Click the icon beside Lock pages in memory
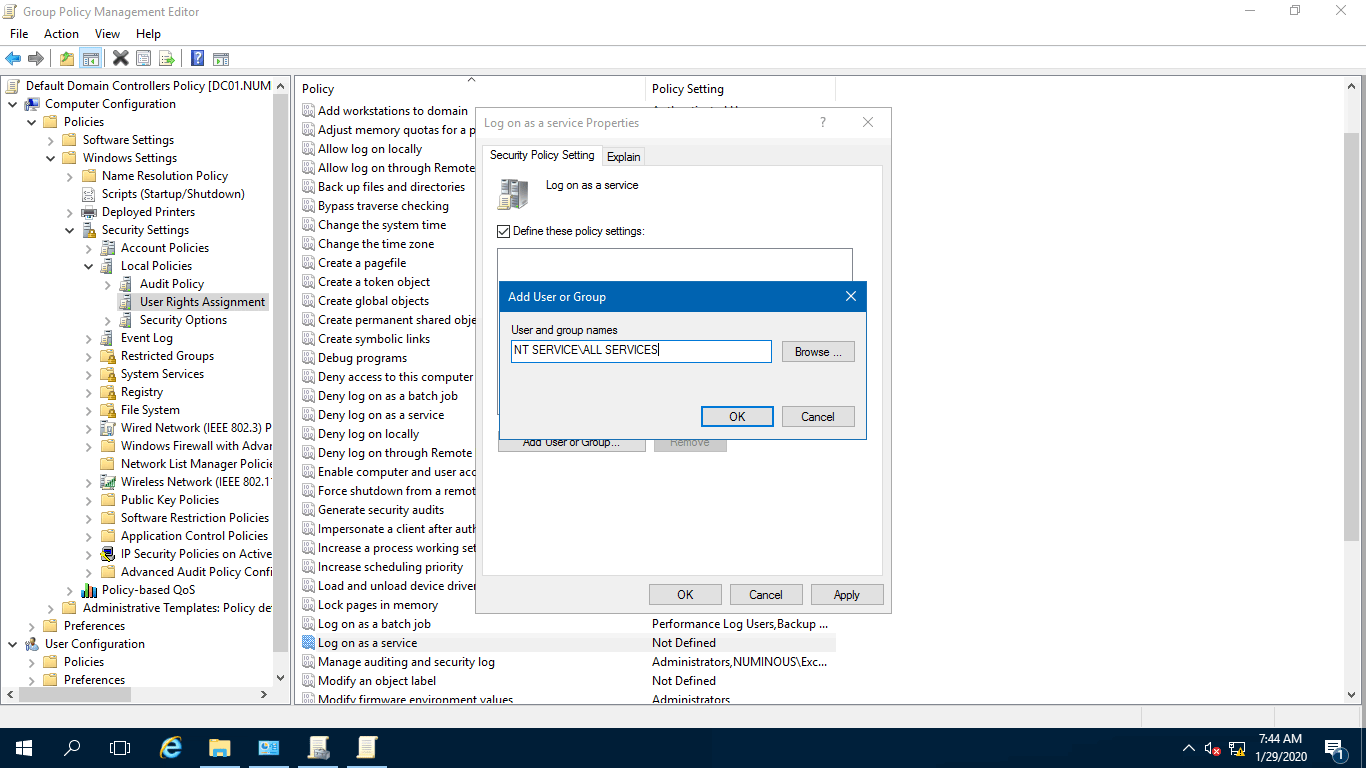This screenshot has height=768, width=1366. click(x=309, y=605)
